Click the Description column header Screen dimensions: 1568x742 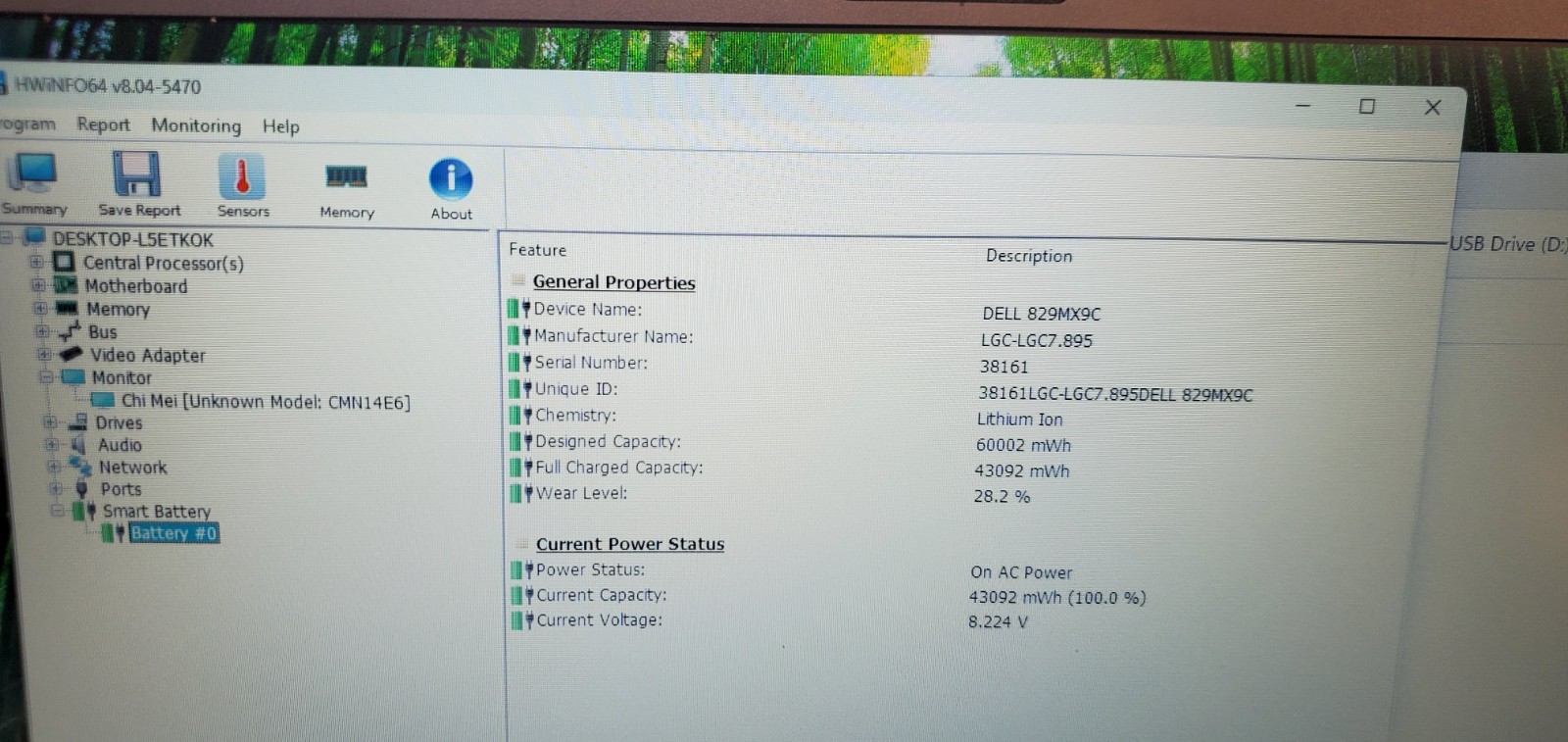1029,256
